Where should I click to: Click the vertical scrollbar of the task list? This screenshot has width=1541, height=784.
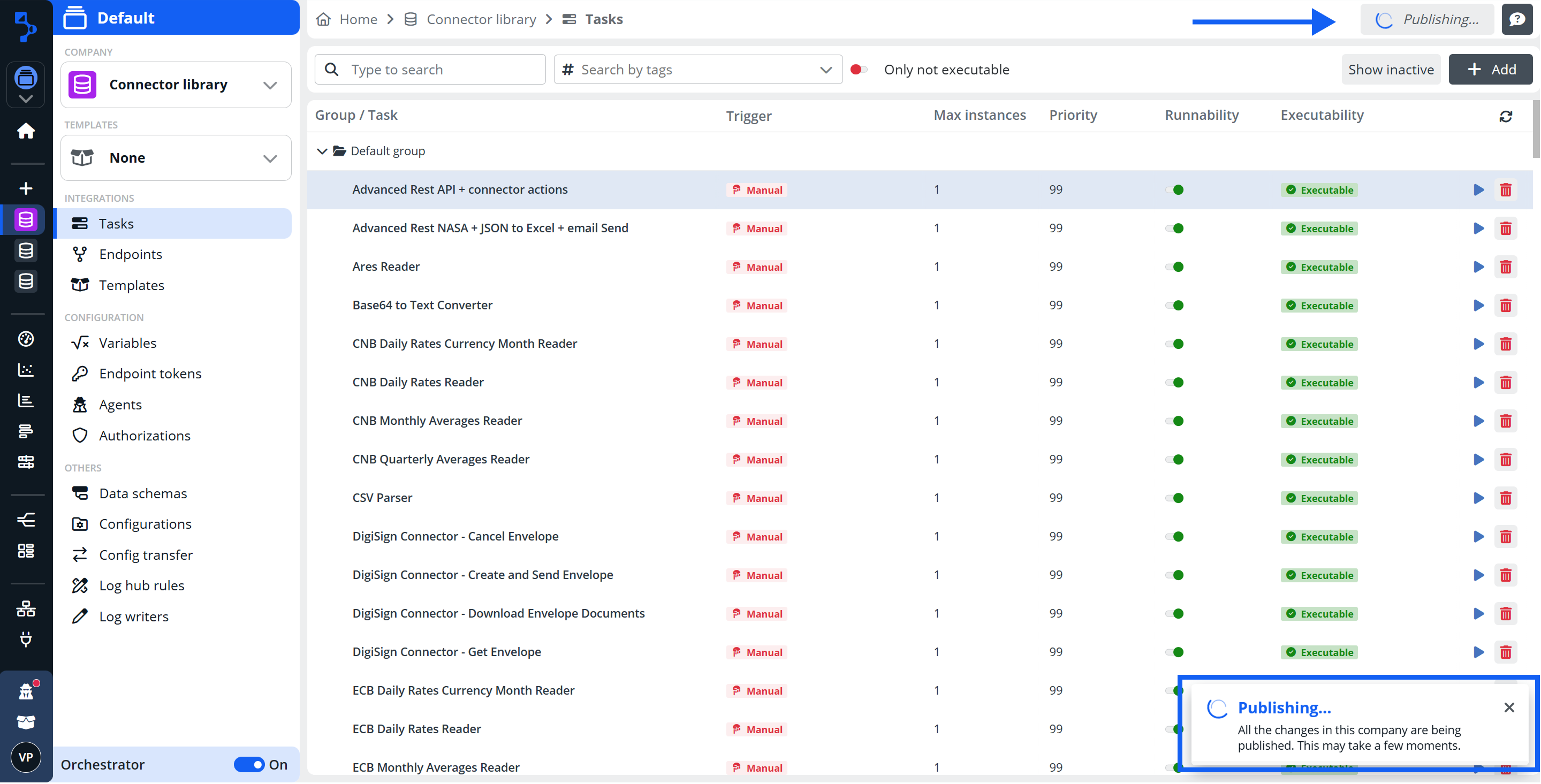1536,128
